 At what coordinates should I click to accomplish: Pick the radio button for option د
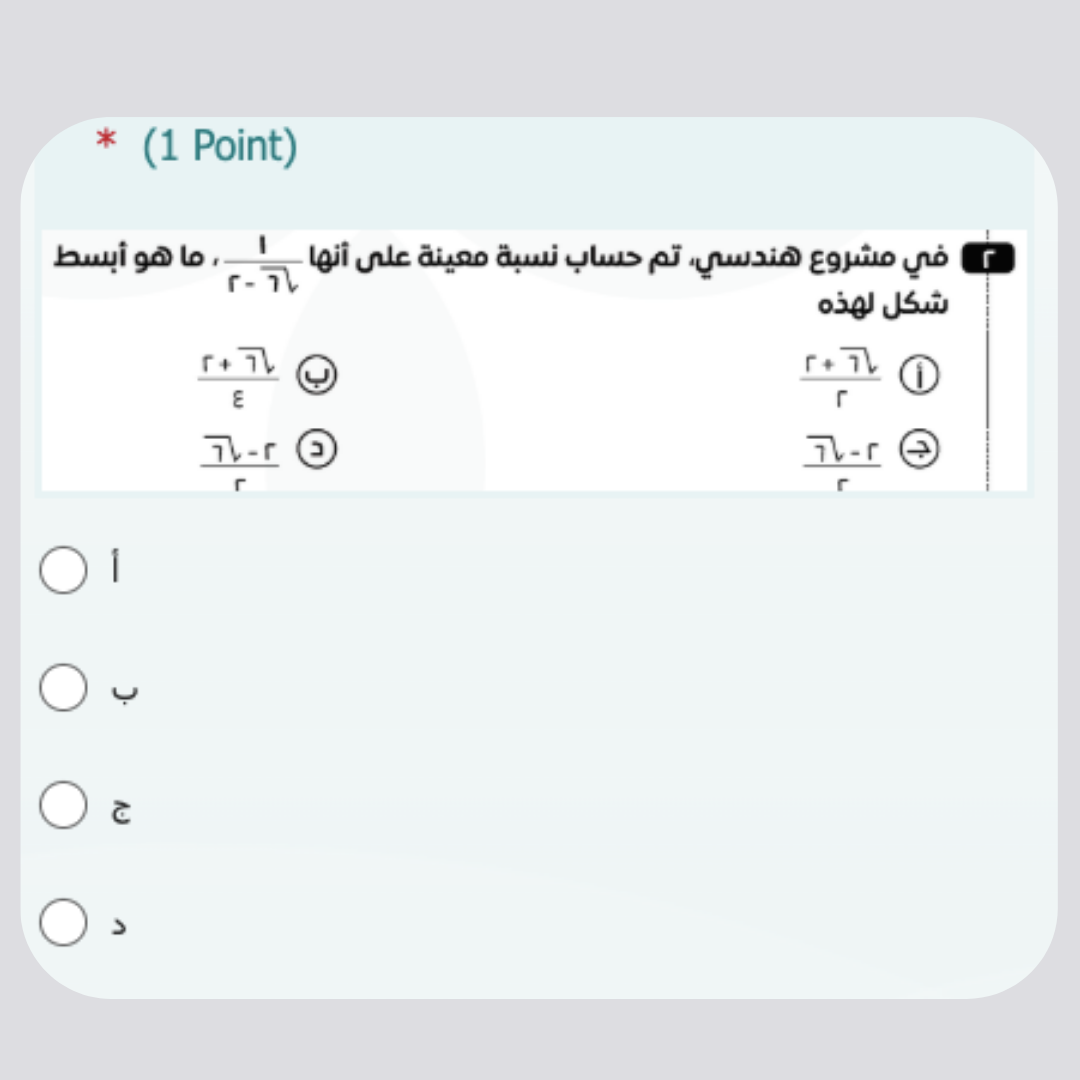(63, 922)
